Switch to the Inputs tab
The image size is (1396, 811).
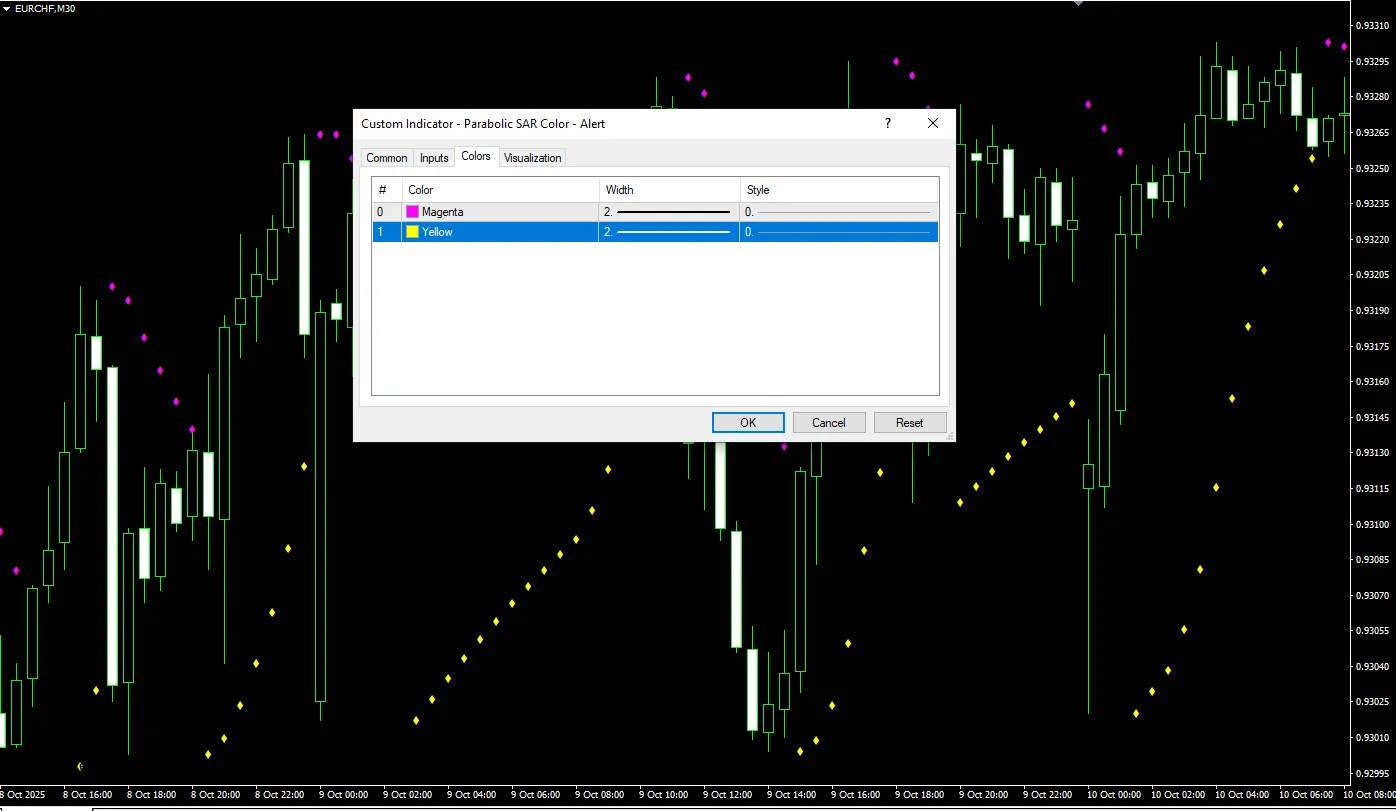pos(434,158)
